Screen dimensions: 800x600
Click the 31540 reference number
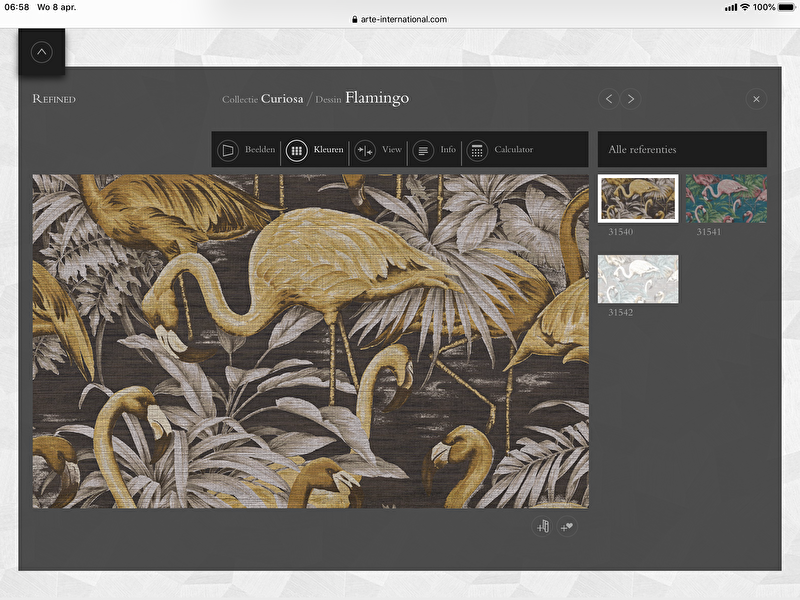(x=620, y=232)
